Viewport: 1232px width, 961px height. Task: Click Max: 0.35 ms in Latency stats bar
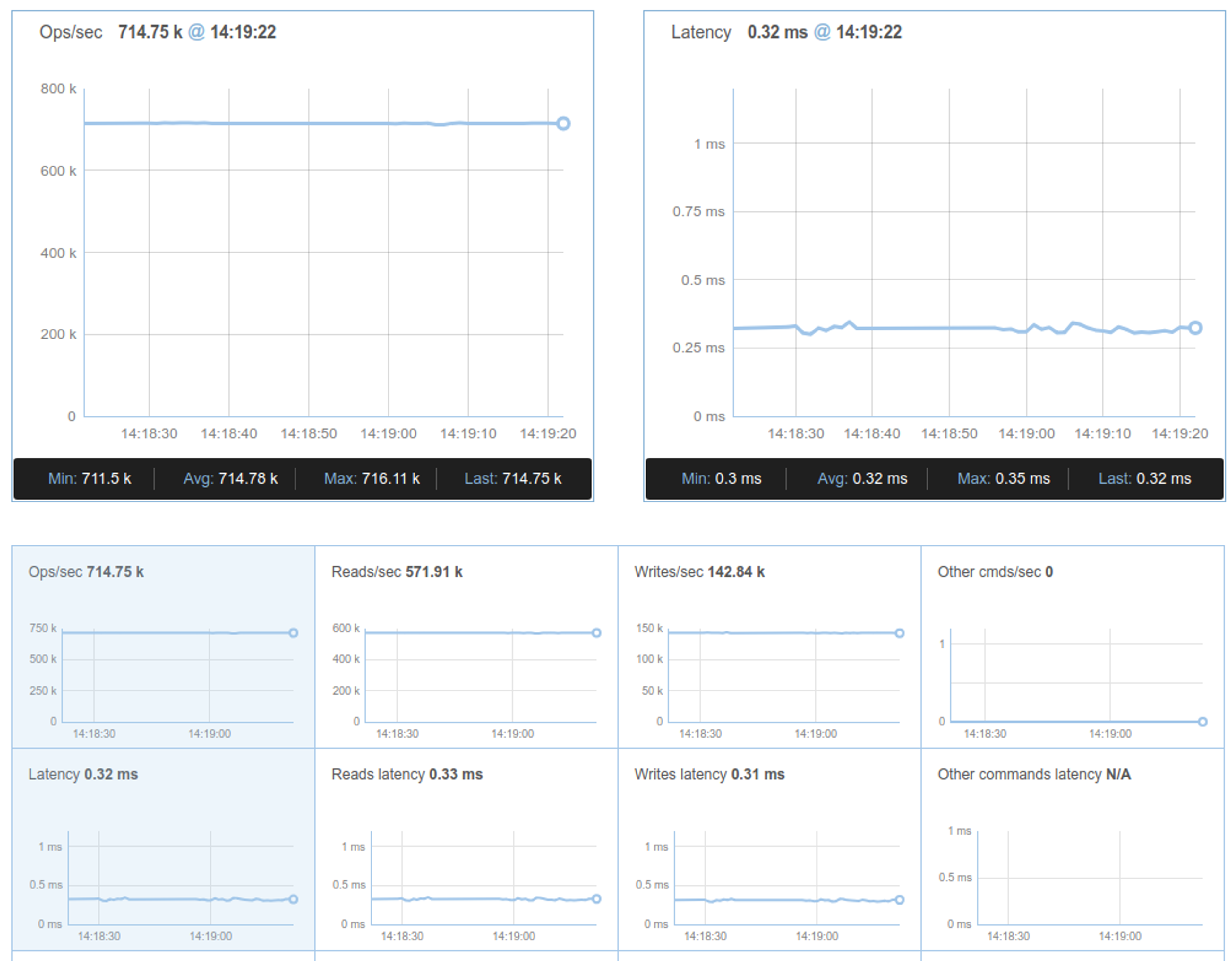[1003, 478]
